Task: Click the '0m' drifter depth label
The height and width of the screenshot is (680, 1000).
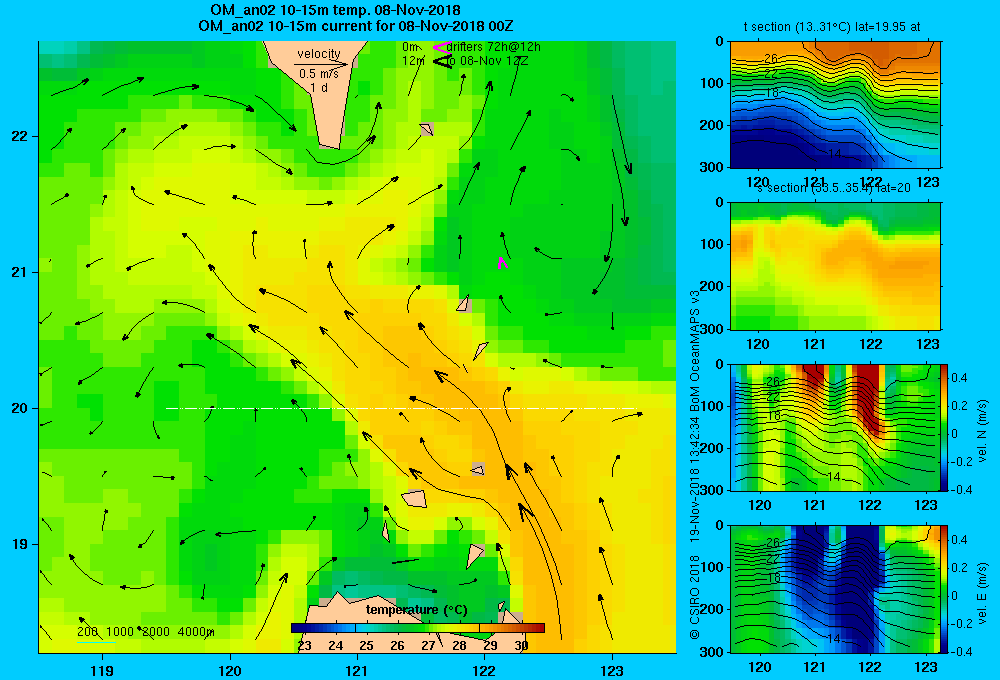Action: (x=411, y=47)
